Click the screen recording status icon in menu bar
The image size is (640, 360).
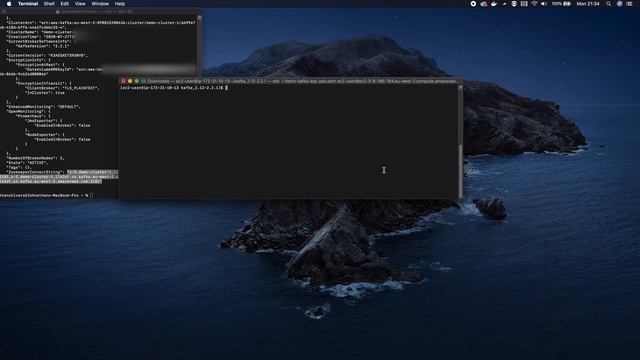pyautogui.click(x=473, y=4)
